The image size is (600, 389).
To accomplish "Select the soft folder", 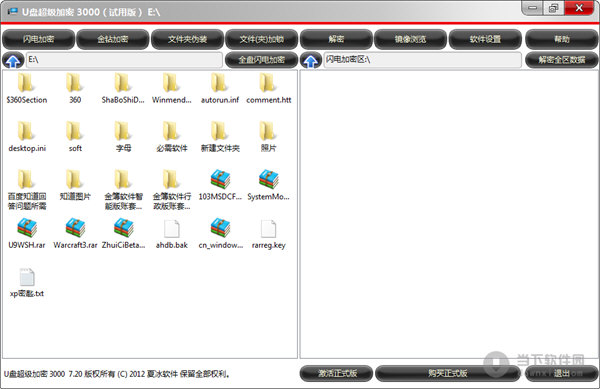I will [x=75, y=137].
